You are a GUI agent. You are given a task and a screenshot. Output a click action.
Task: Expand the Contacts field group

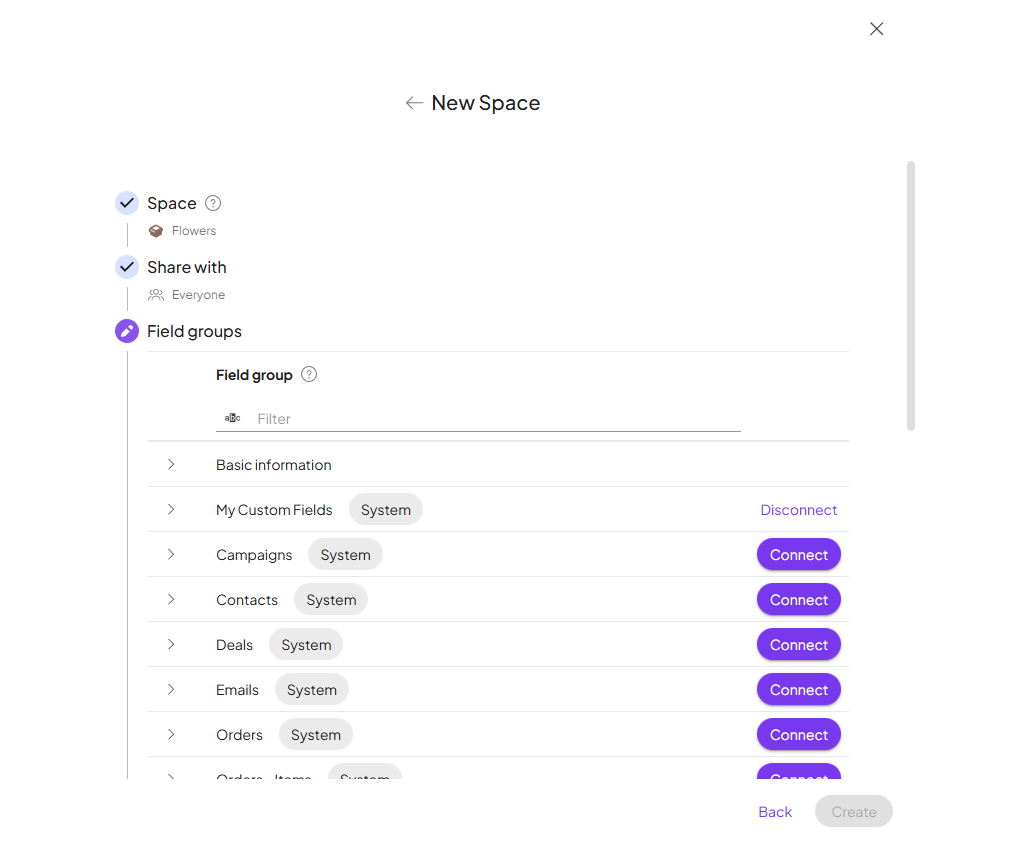coord(171,600)
